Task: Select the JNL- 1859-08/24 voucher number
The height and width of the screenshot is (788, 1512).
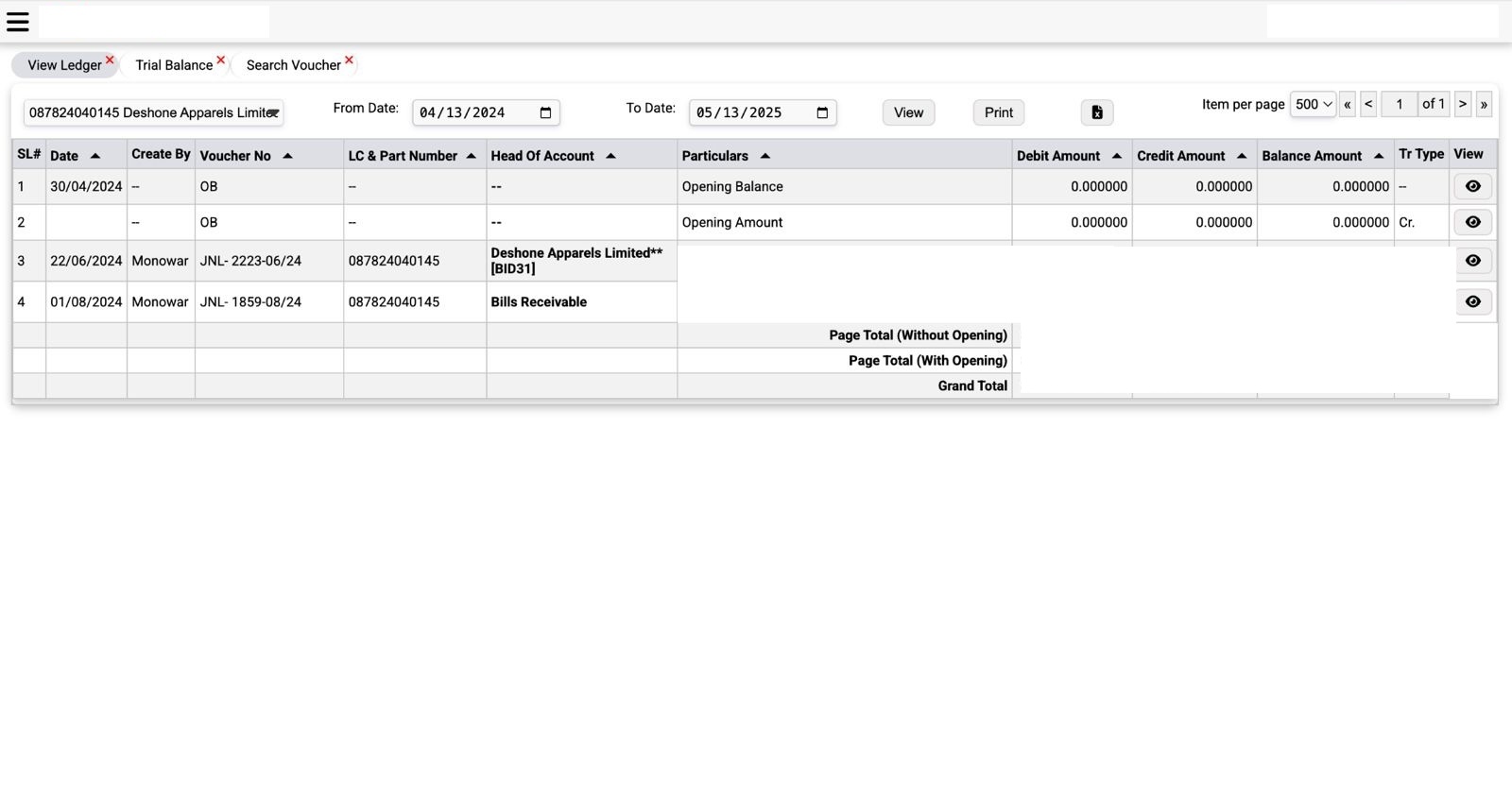Action: tap(250, 301)
